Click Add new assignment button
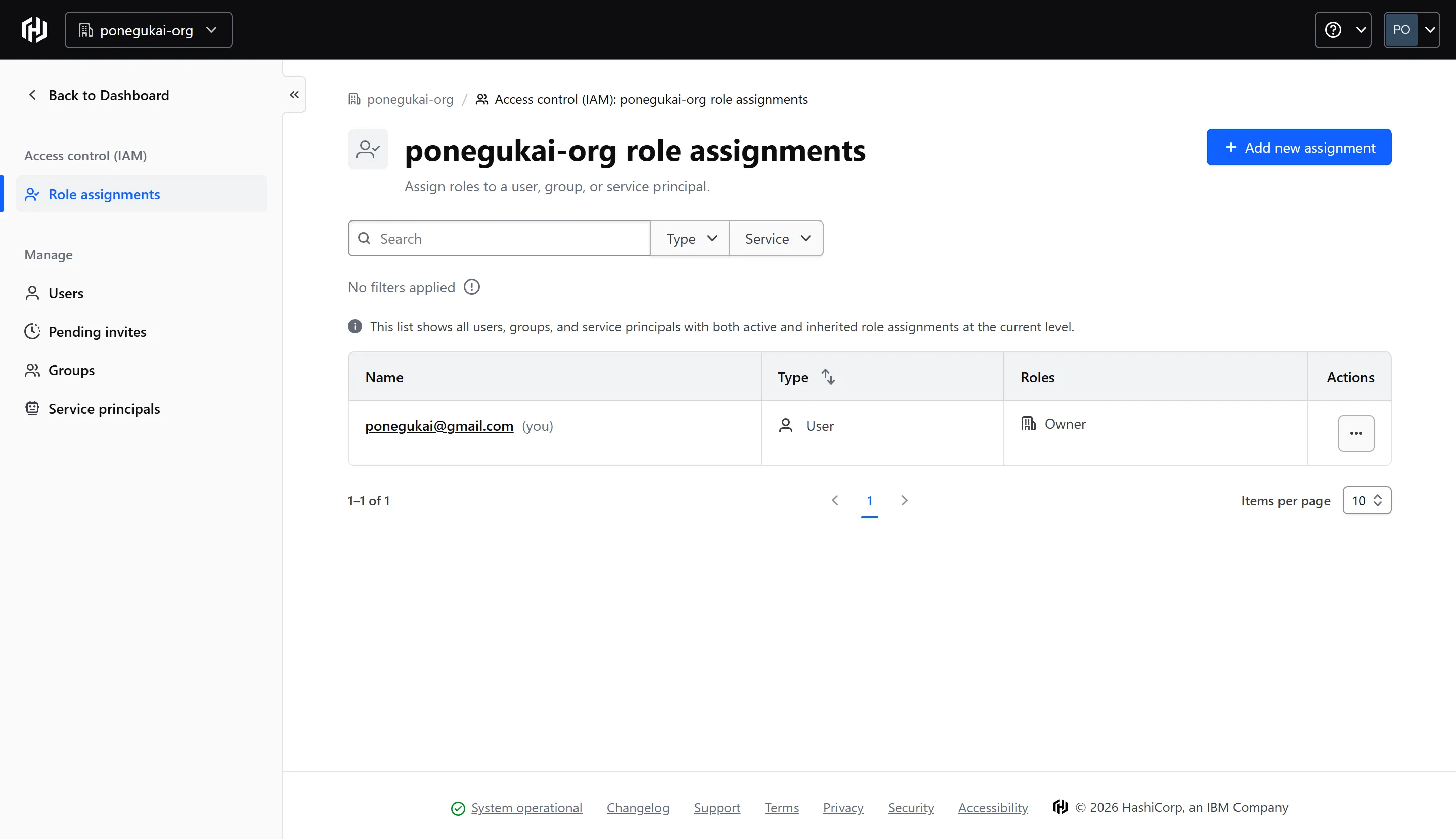This screenshot has height=839, width=1456. pos(1299,148)
